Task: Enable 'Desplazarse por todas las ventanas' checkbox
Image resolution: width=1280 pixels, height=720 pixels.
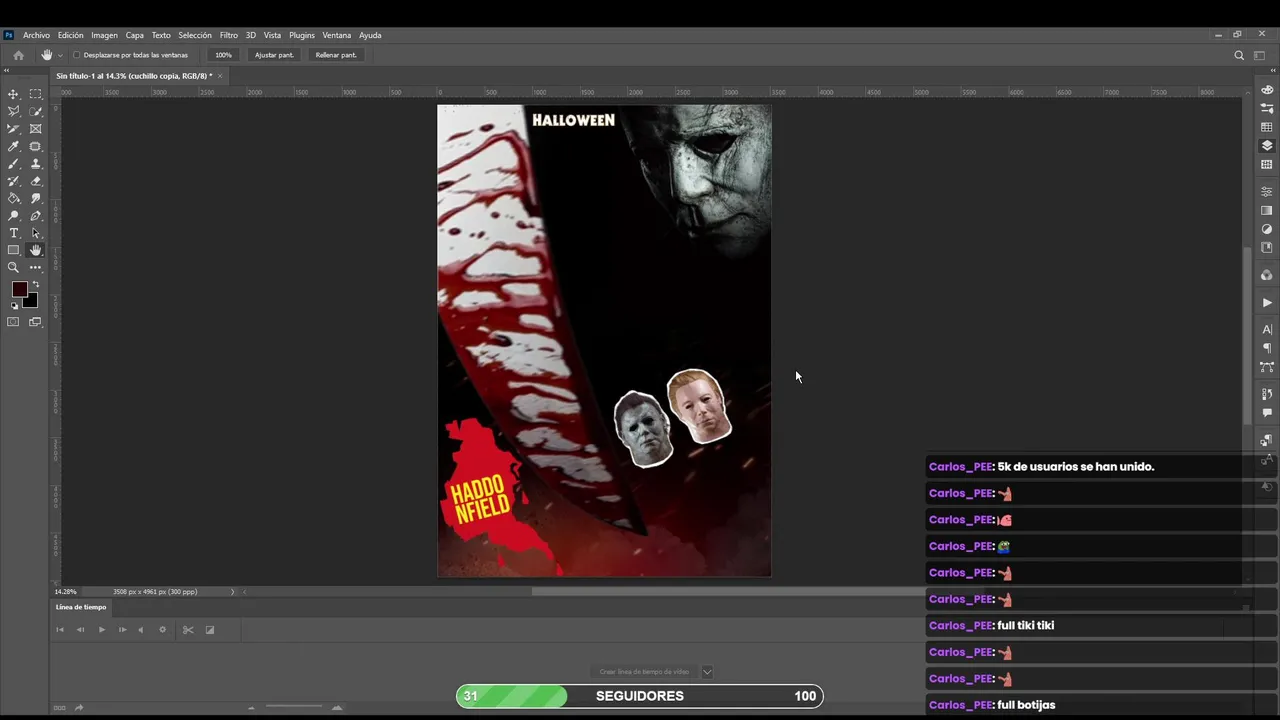Action: coord(77,55)
